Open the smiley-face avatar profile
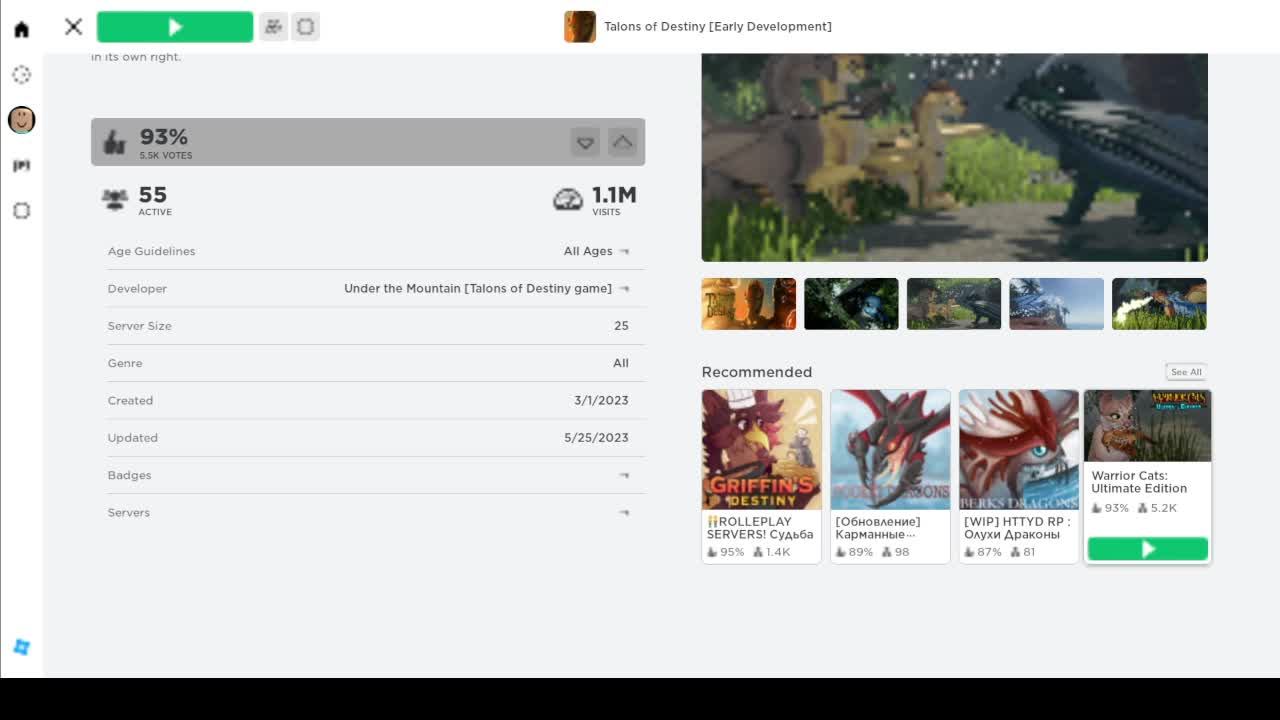This screenshot has height=720, width=1280. 21,120
